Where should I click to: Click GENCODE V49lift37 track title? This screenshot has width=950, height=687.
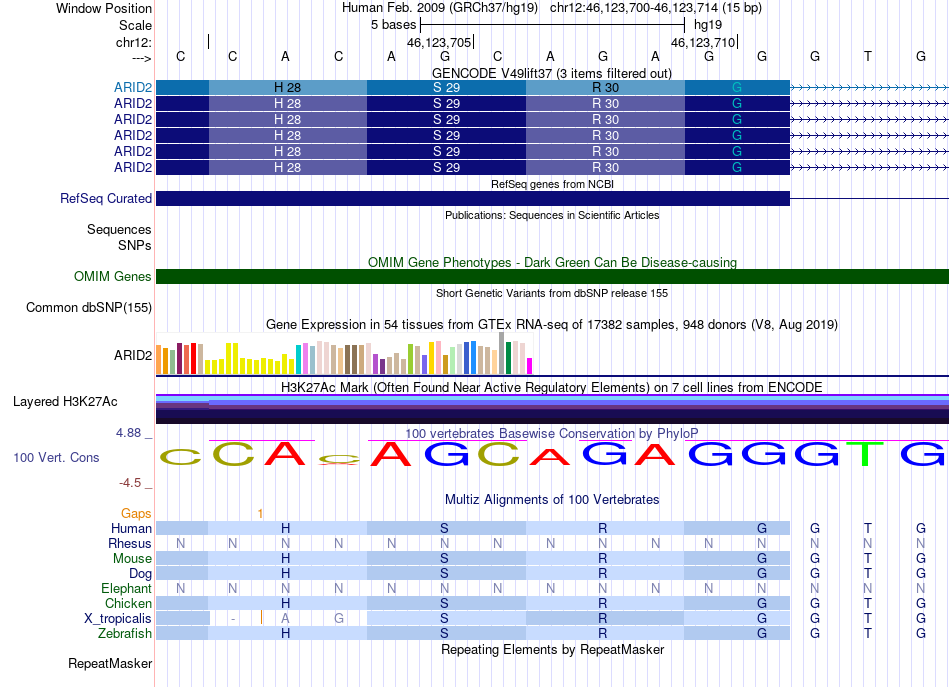coord(551,73)
